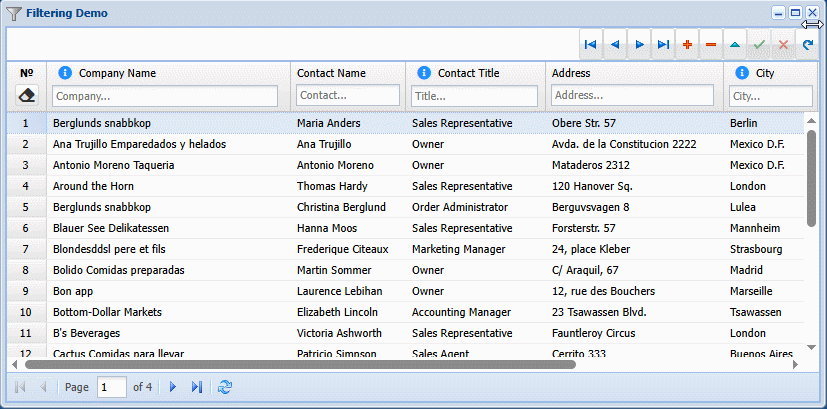
Task: Click the horizontal scrollbar thumb
Action: point(301,364)
